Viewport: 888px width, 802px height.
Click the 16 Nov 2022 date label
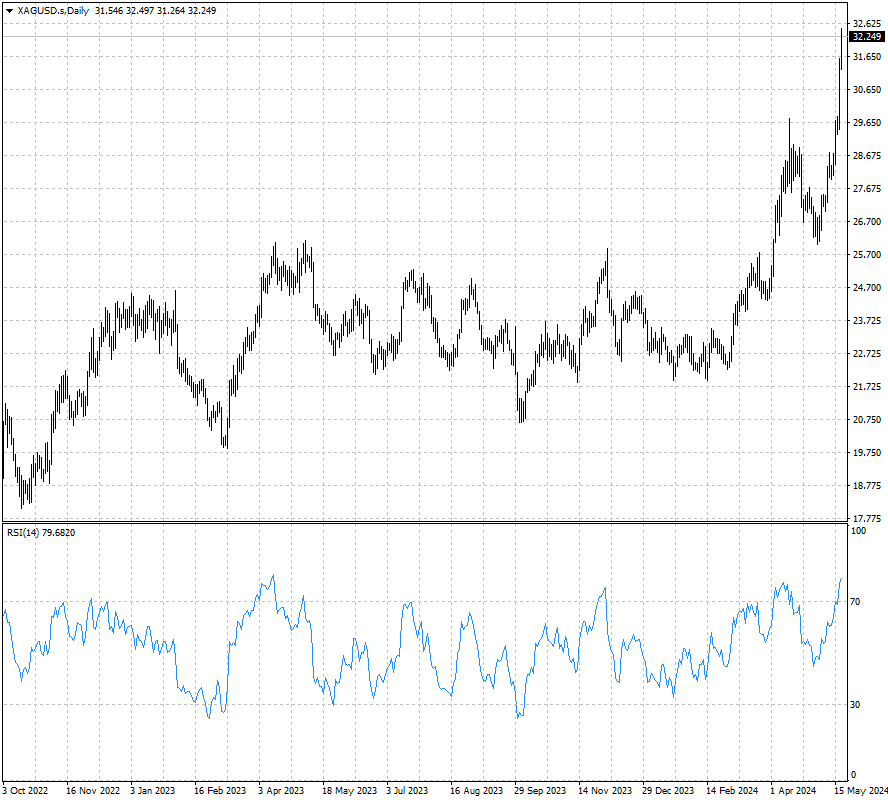[x=93, y=790]
